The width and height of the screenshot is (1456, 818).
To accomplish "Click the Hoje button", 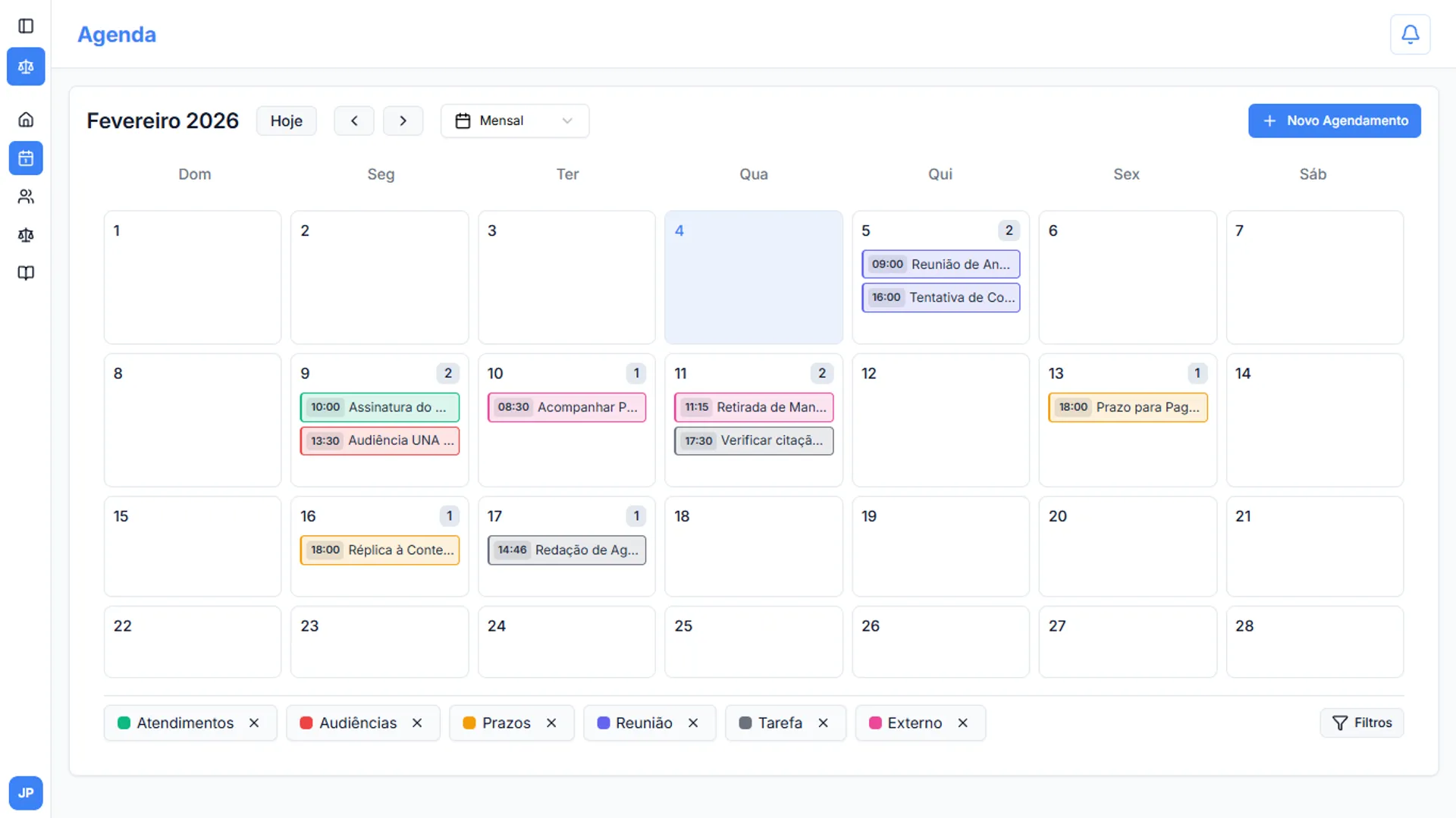I will [286, 121].
